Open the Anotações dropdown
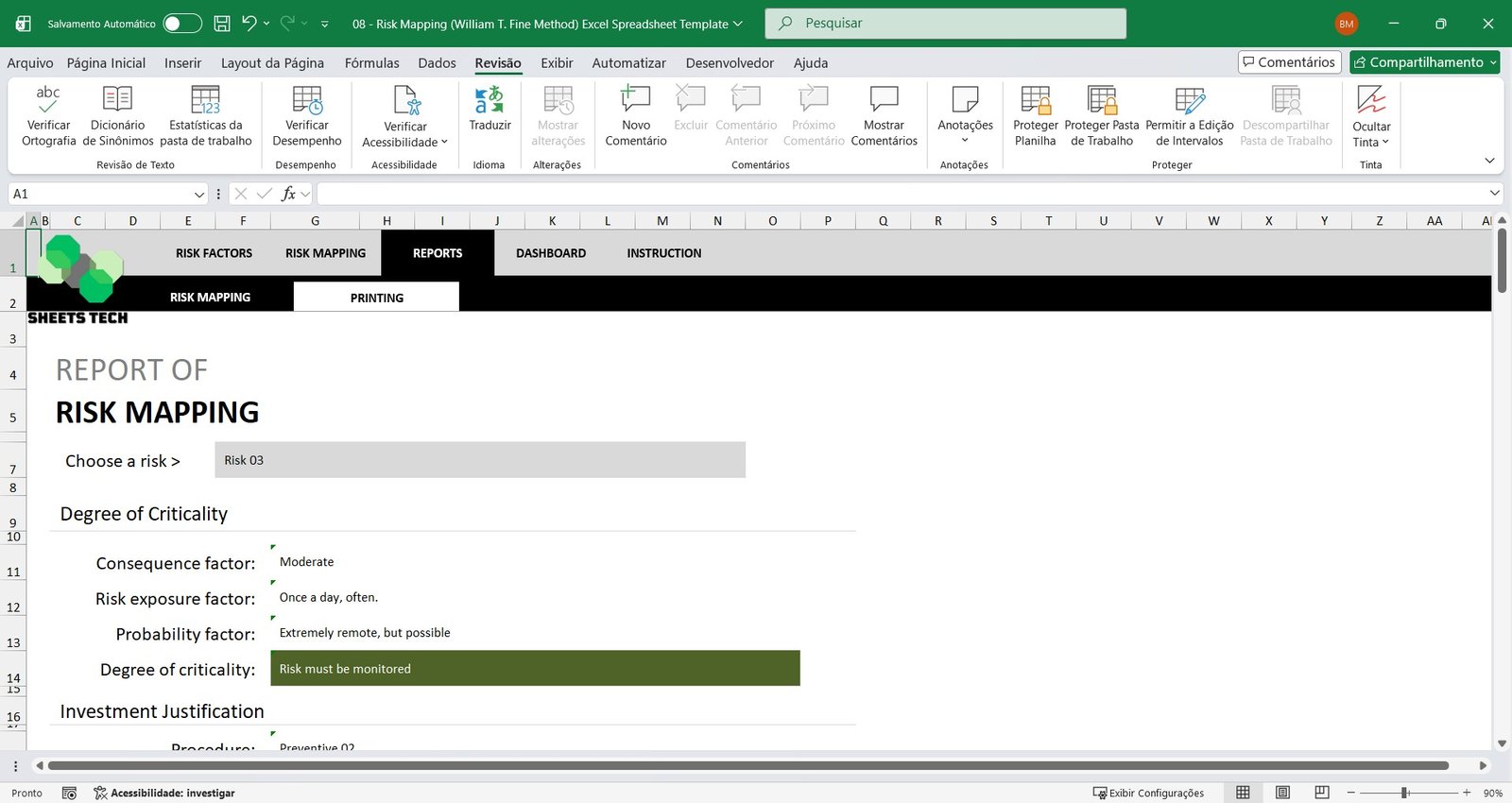The width and height of the screenshot is (1512, 803). (965, 140)
